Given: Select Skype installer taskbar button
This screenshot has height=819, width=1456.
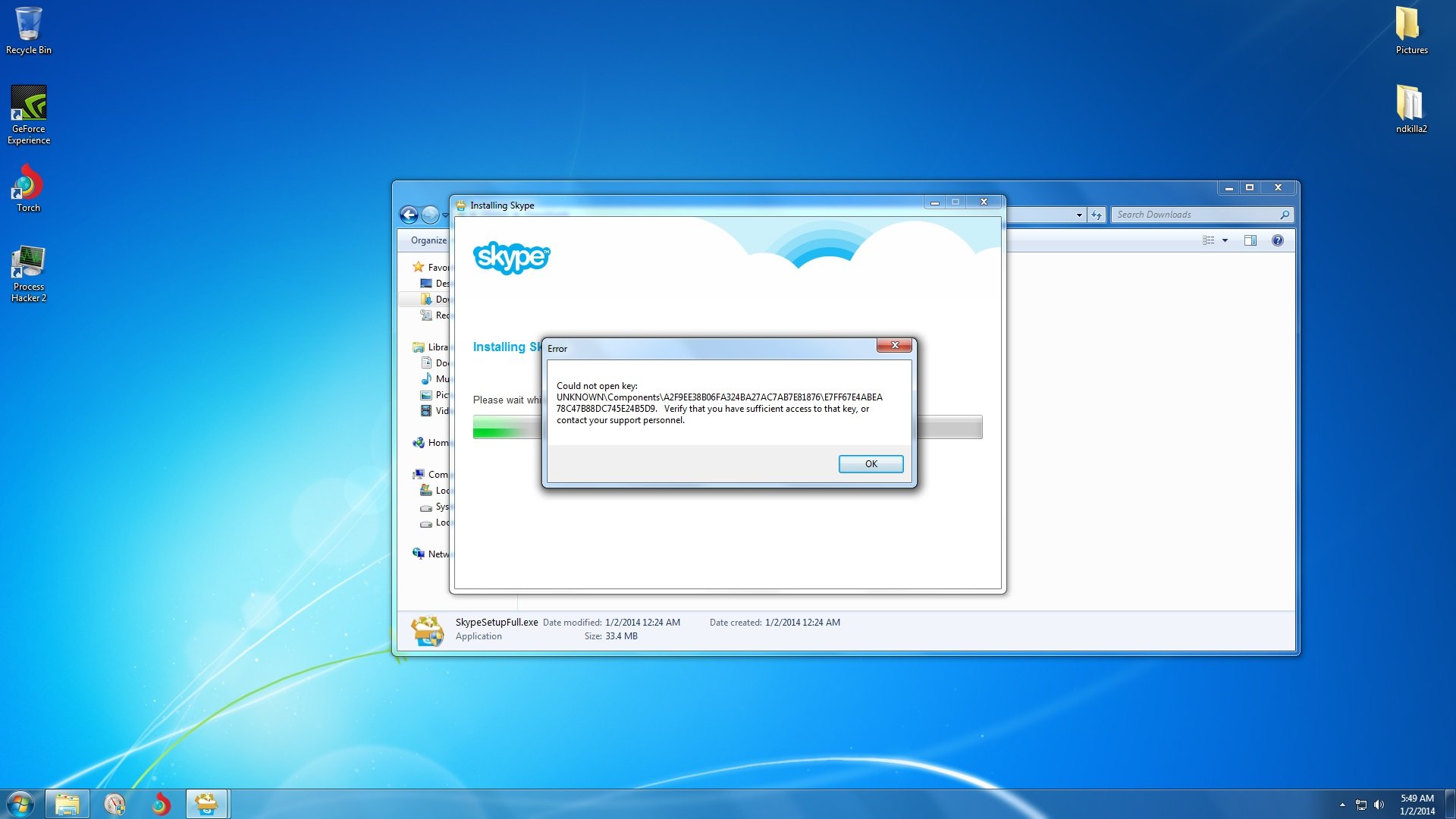Looking at the screenshot, I should click(207, 804).
